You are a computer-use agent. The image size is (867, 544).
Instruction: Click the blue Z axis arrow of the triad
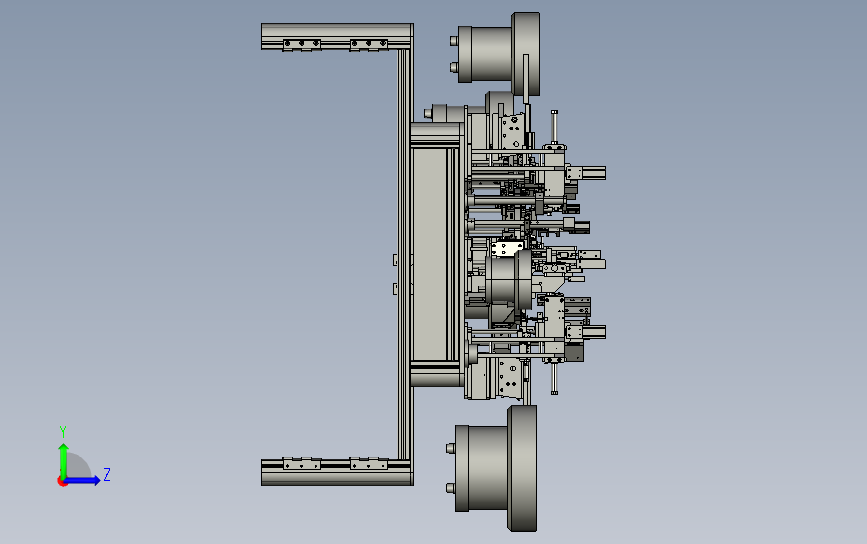click(x=83, y=480)
